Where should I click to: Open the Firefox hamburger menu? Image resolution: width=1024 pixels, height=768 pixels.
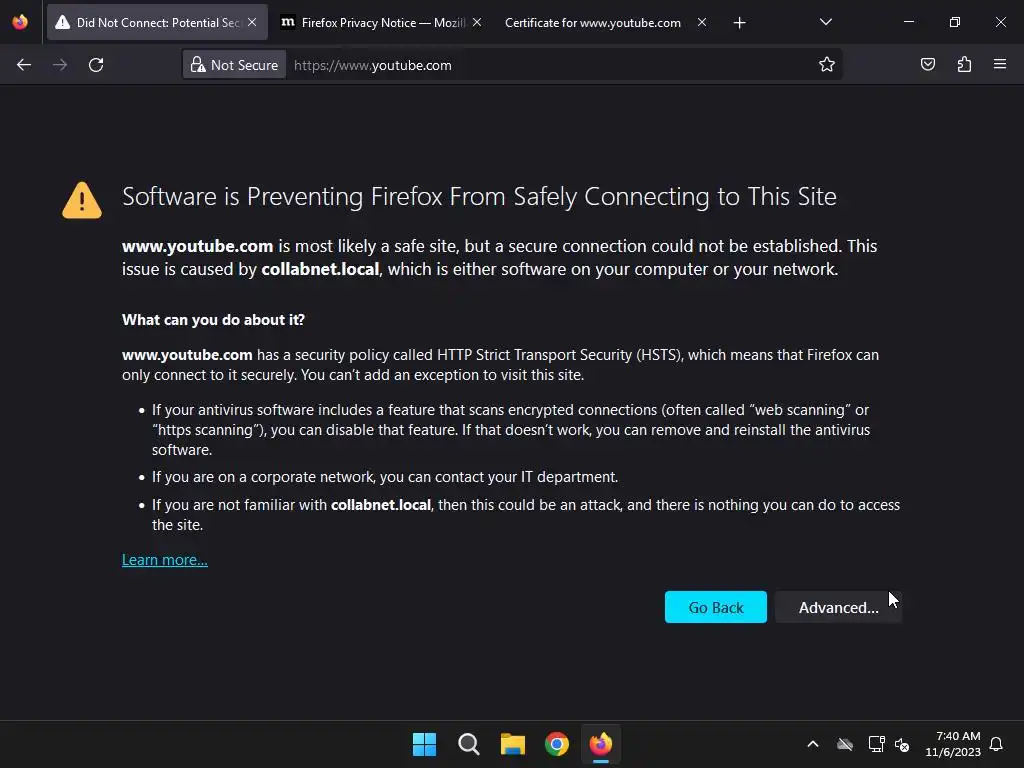click(x=1000, y=64)
